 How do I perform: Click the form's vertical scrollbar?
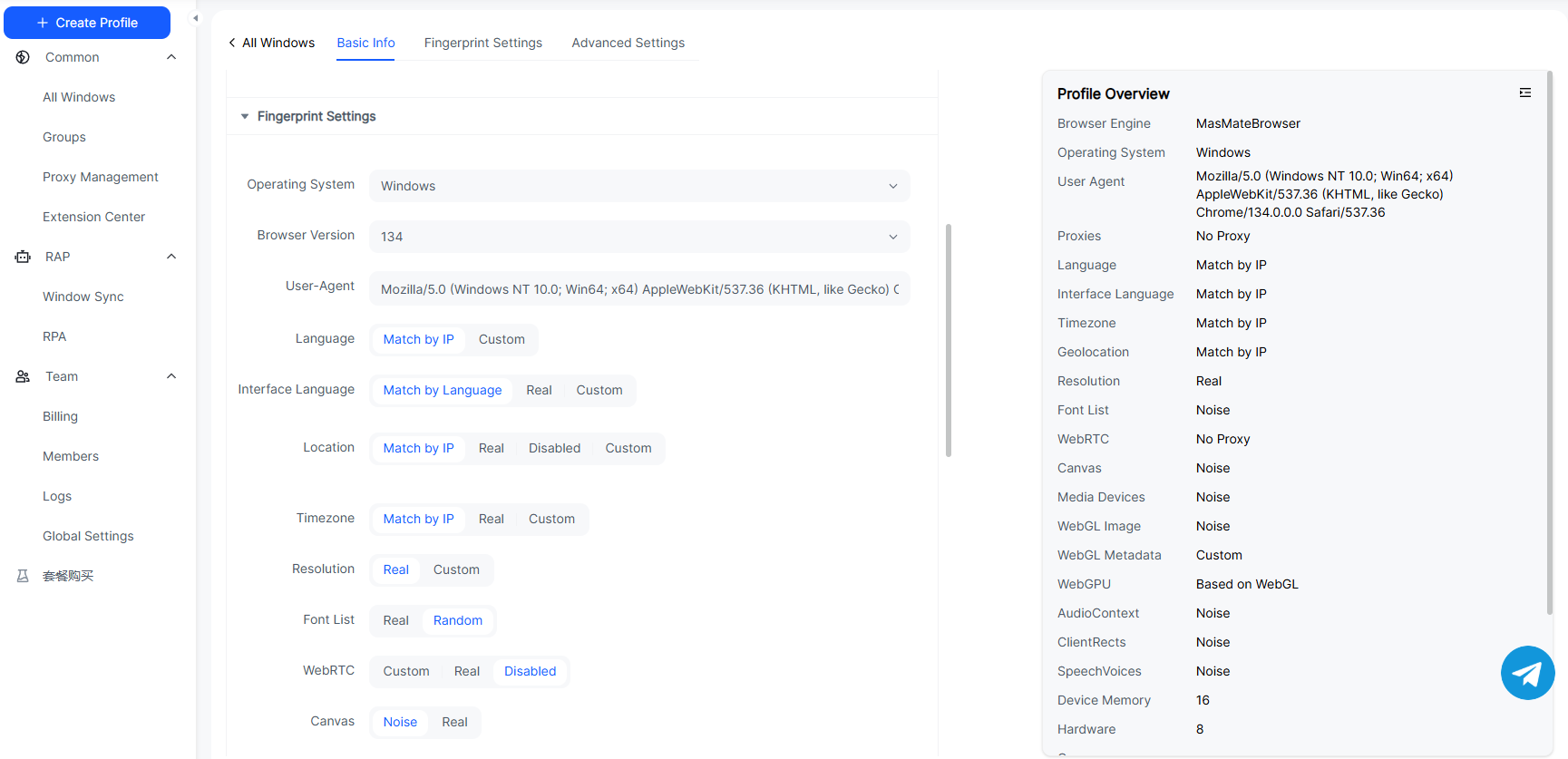(x=948, y=340)
